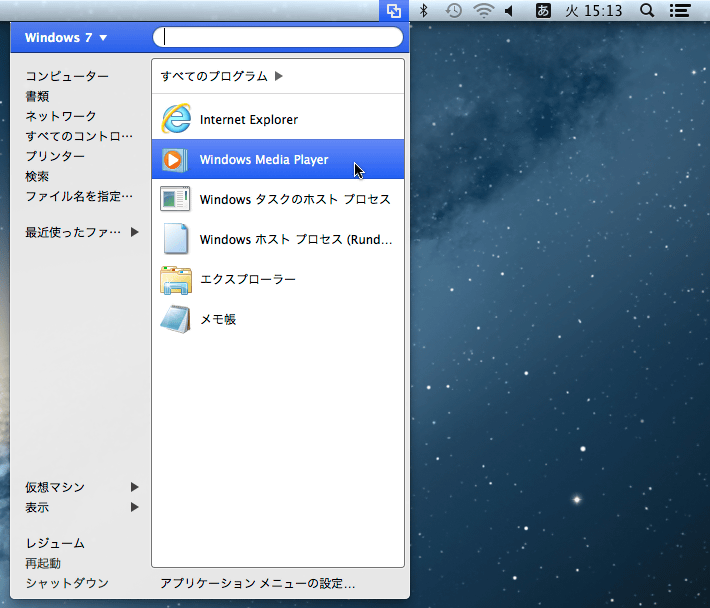Click the volume speaker icon
Image resolution: width=710 pixels, height=608 pixels.
coord(509,10)
